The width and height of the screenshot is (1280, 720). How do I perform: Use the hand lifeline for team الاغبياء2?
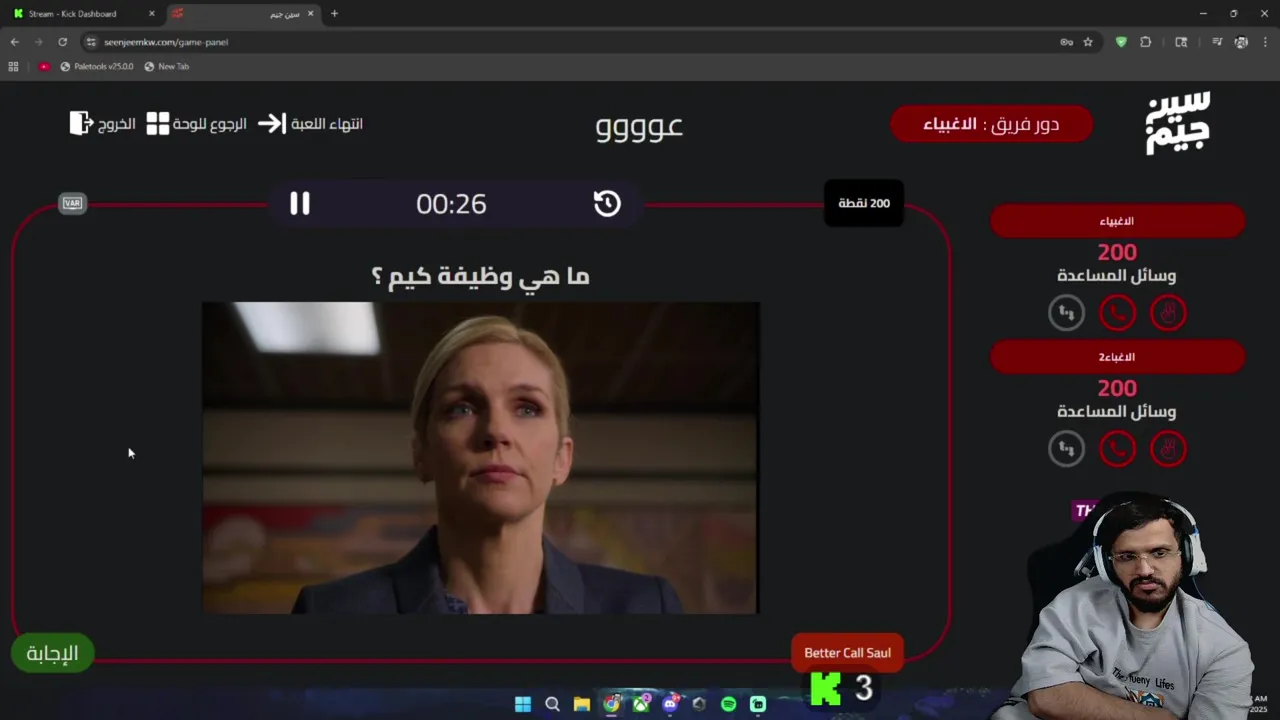[x=1168, y=448]
